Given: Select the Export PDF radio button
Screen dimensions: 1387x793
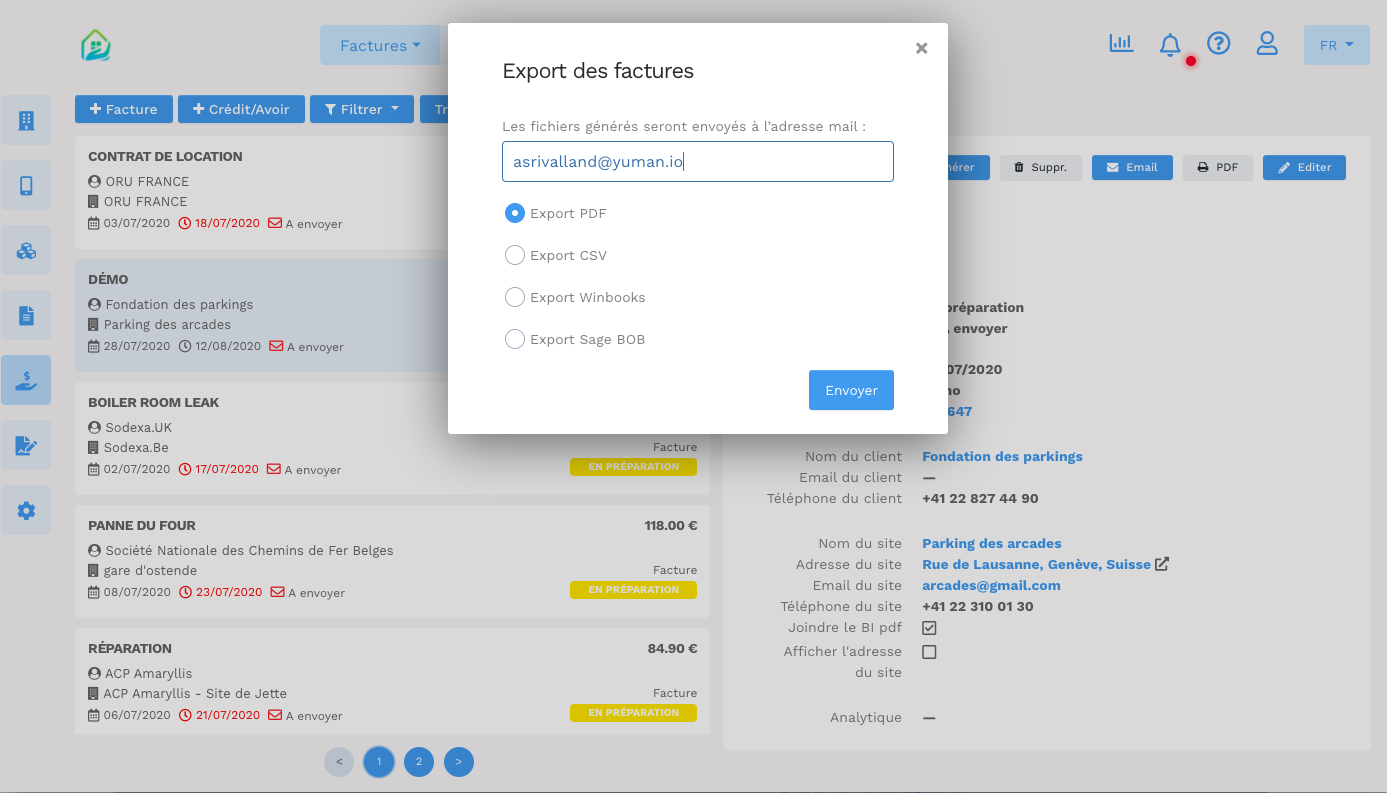Looking at the screenshot, I should click(x=514, y=213).
